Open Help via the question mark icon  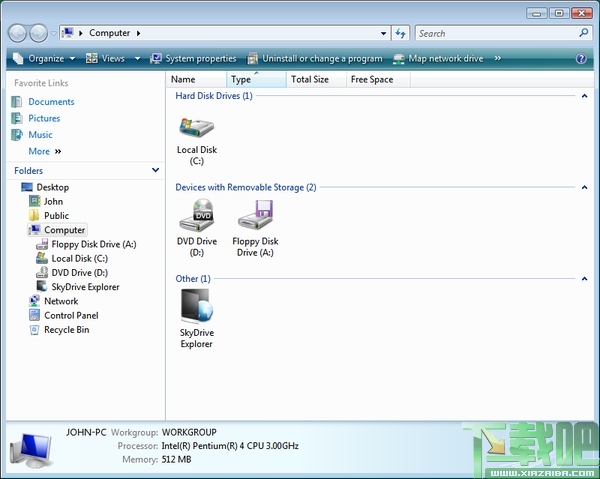coord(581,59)
